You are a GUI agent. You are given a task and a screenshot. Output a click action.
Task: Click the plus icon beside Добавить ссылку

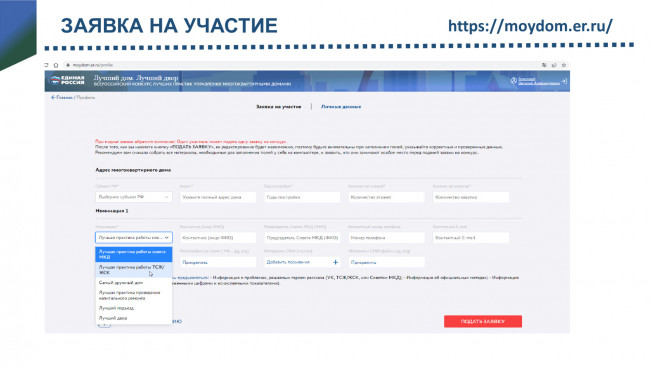point(335,262)
